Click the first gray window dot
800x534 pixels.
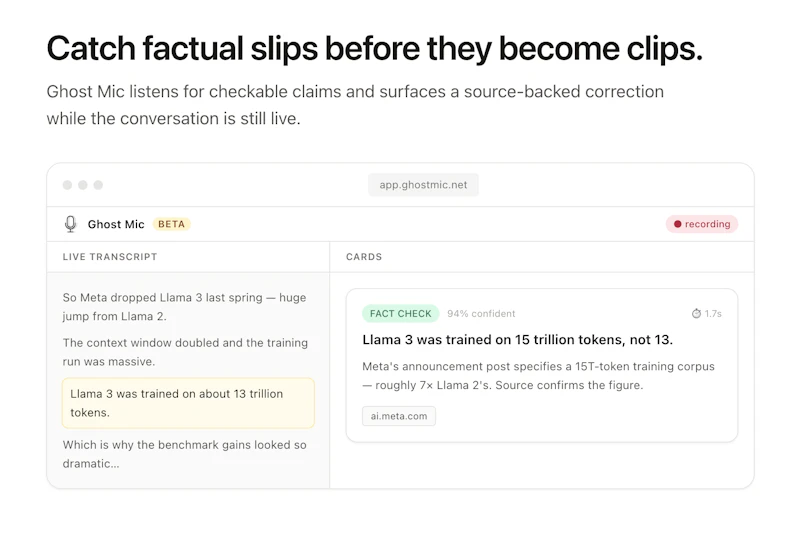(x=67, y=185)
